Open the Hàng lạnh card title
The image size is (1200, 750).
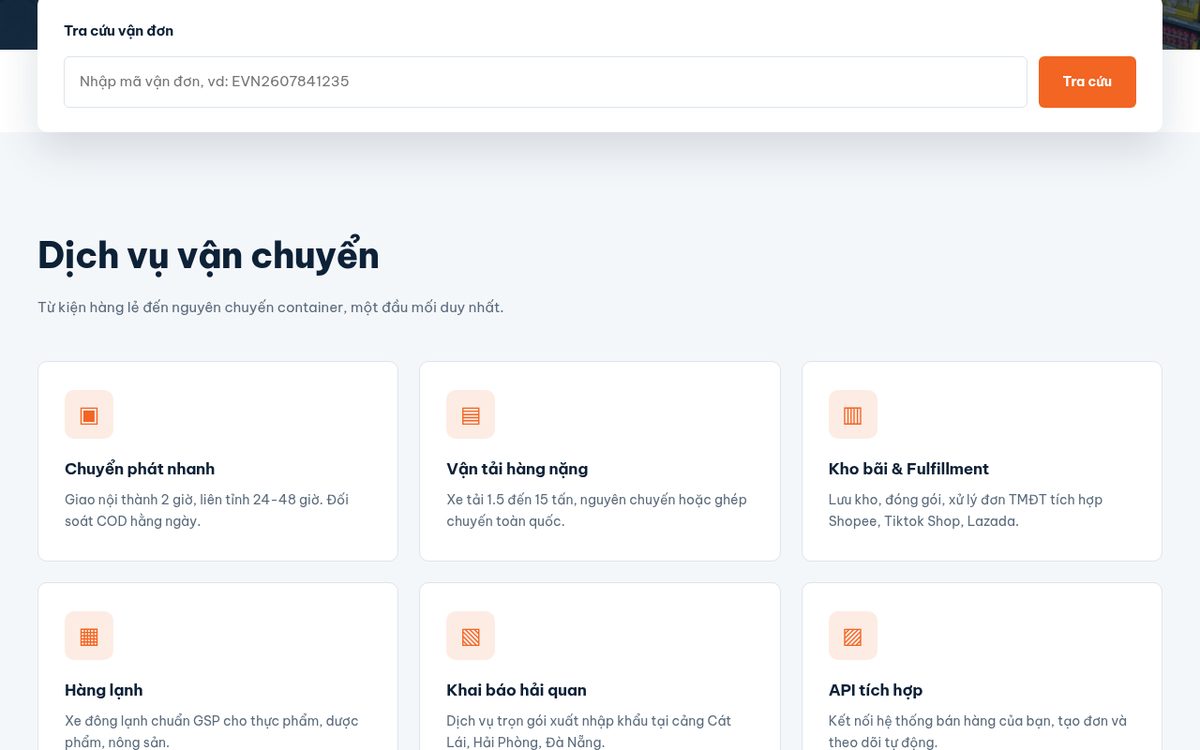point(104,690)
